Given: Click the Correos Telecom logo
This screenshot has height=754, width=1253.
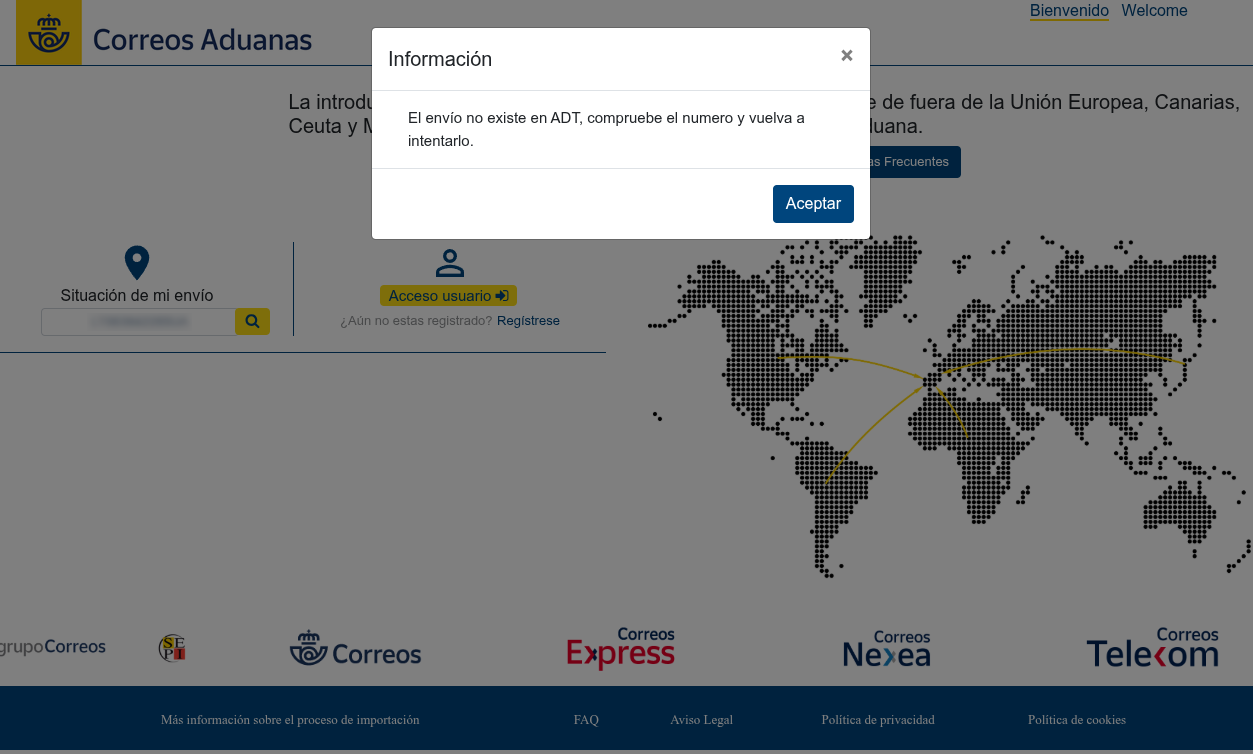Looking at the screenshot, I should [x=1152, y=648].
